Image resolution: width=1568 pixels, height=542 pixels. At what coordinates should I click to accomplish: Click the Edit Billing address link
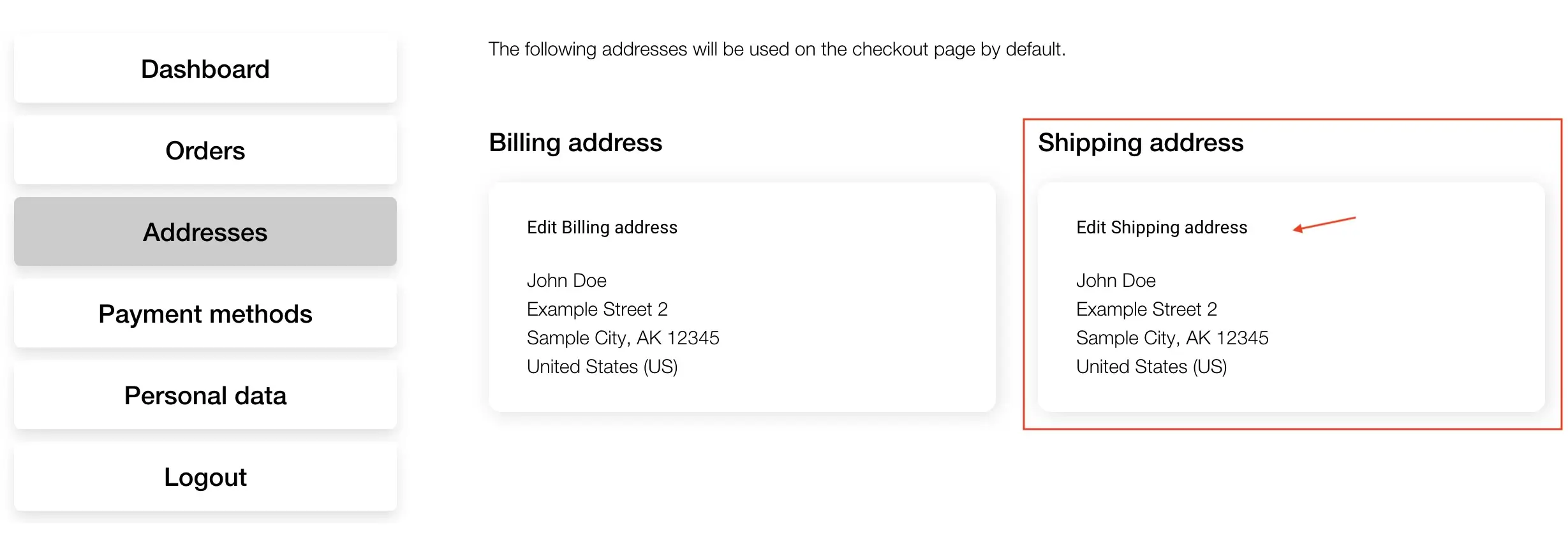[x=602, y=228]
